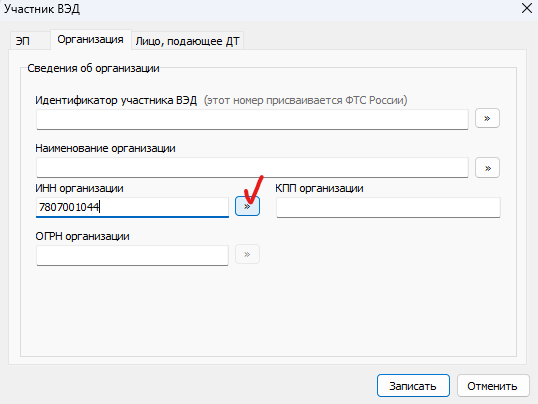
Task: Click the Отменить button
Action: [493, 386]
